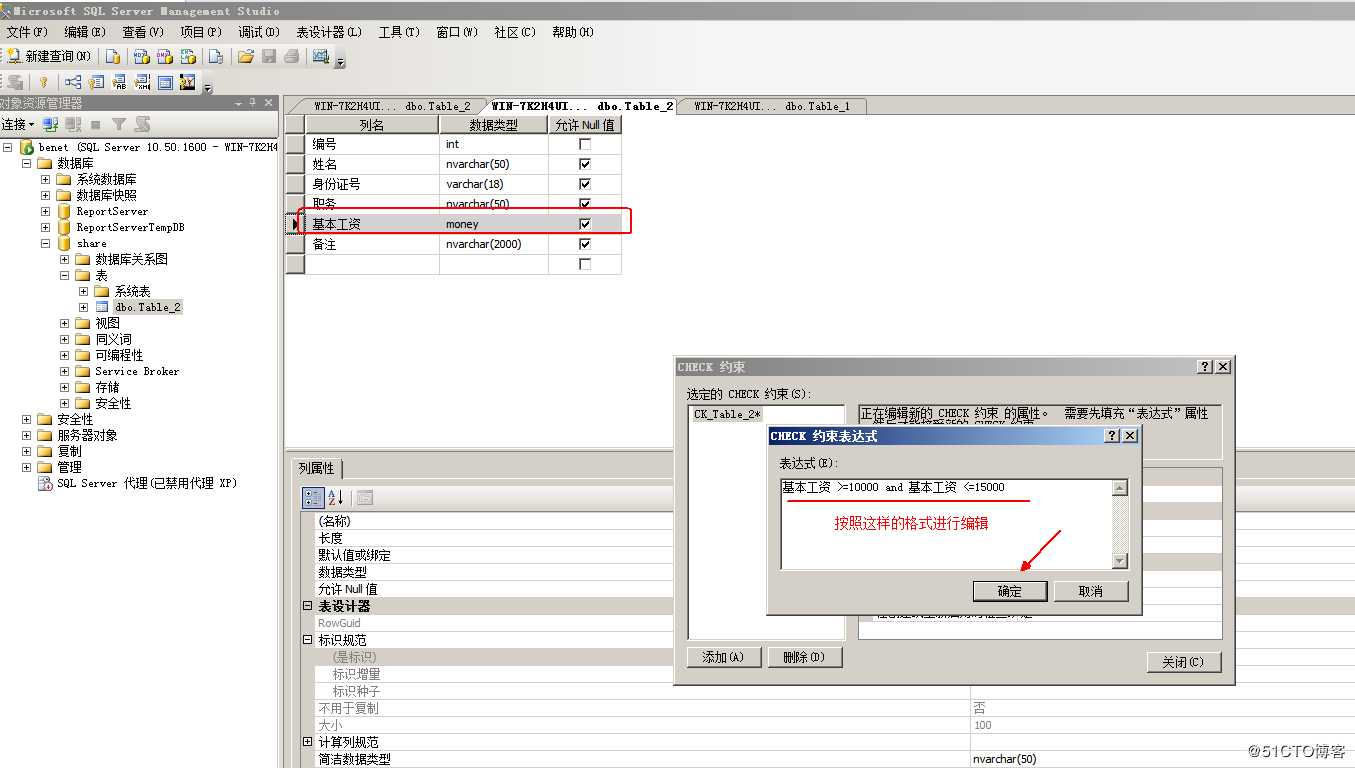Switch to the first dbo.Table_2 tab
This screenshot has width=1355, height=768.
390,106
